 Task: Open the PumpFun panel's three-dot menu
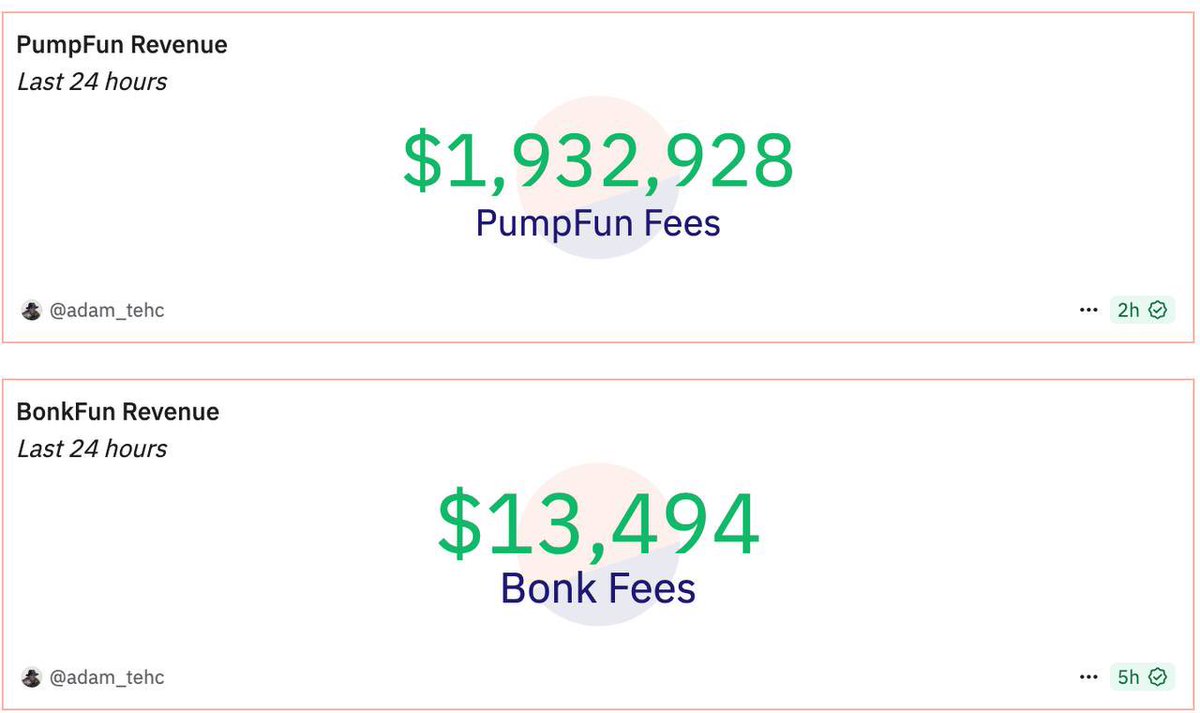coord(1089,310)
